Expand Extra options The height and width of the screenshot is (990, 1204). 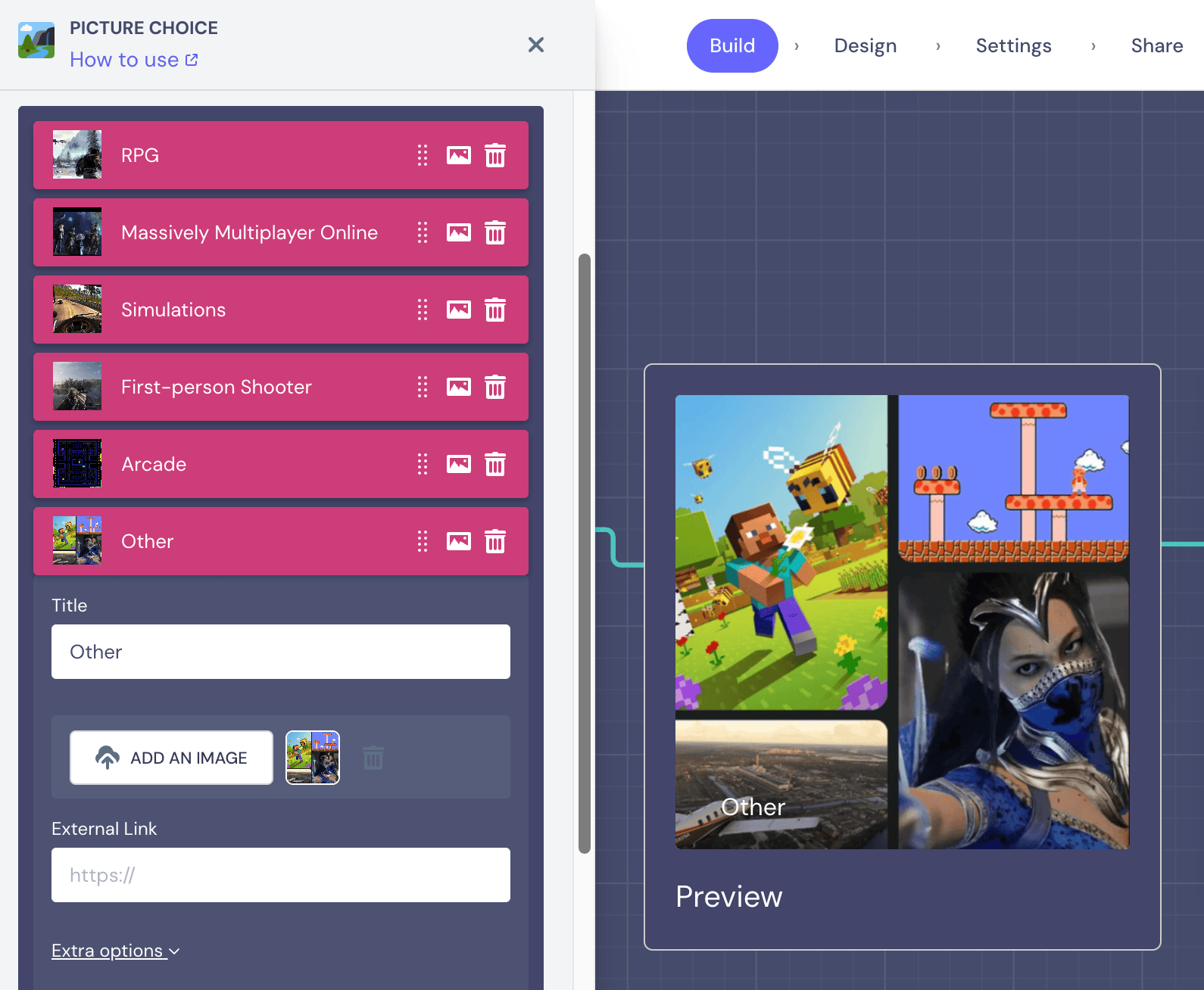pos(116,951)
